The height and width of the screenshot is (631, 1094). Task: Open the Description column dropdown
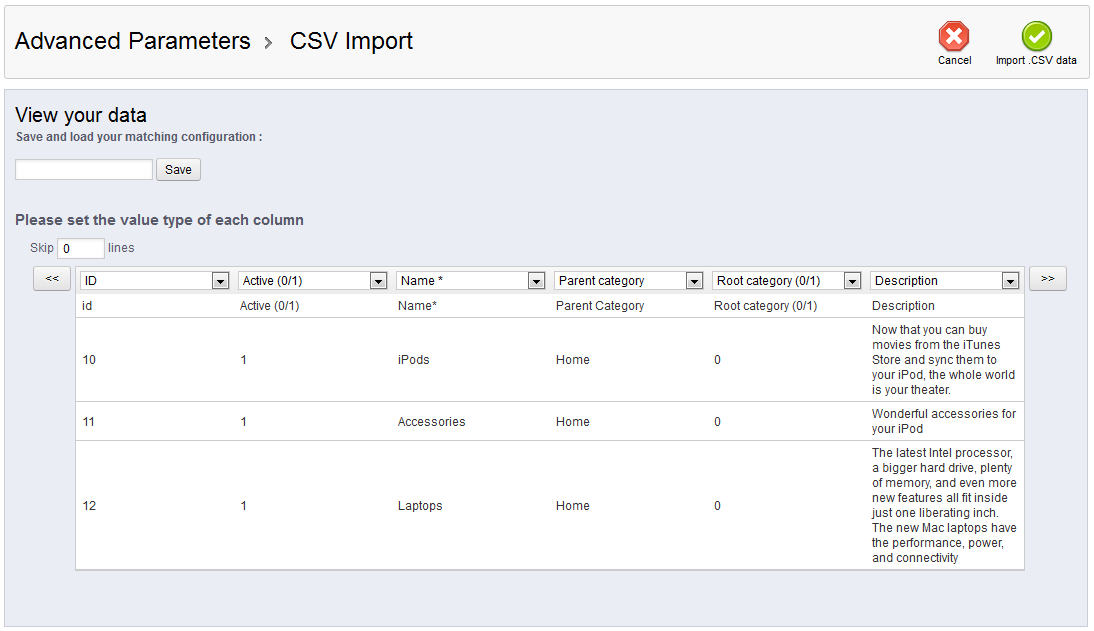[x=1010, y=281]
